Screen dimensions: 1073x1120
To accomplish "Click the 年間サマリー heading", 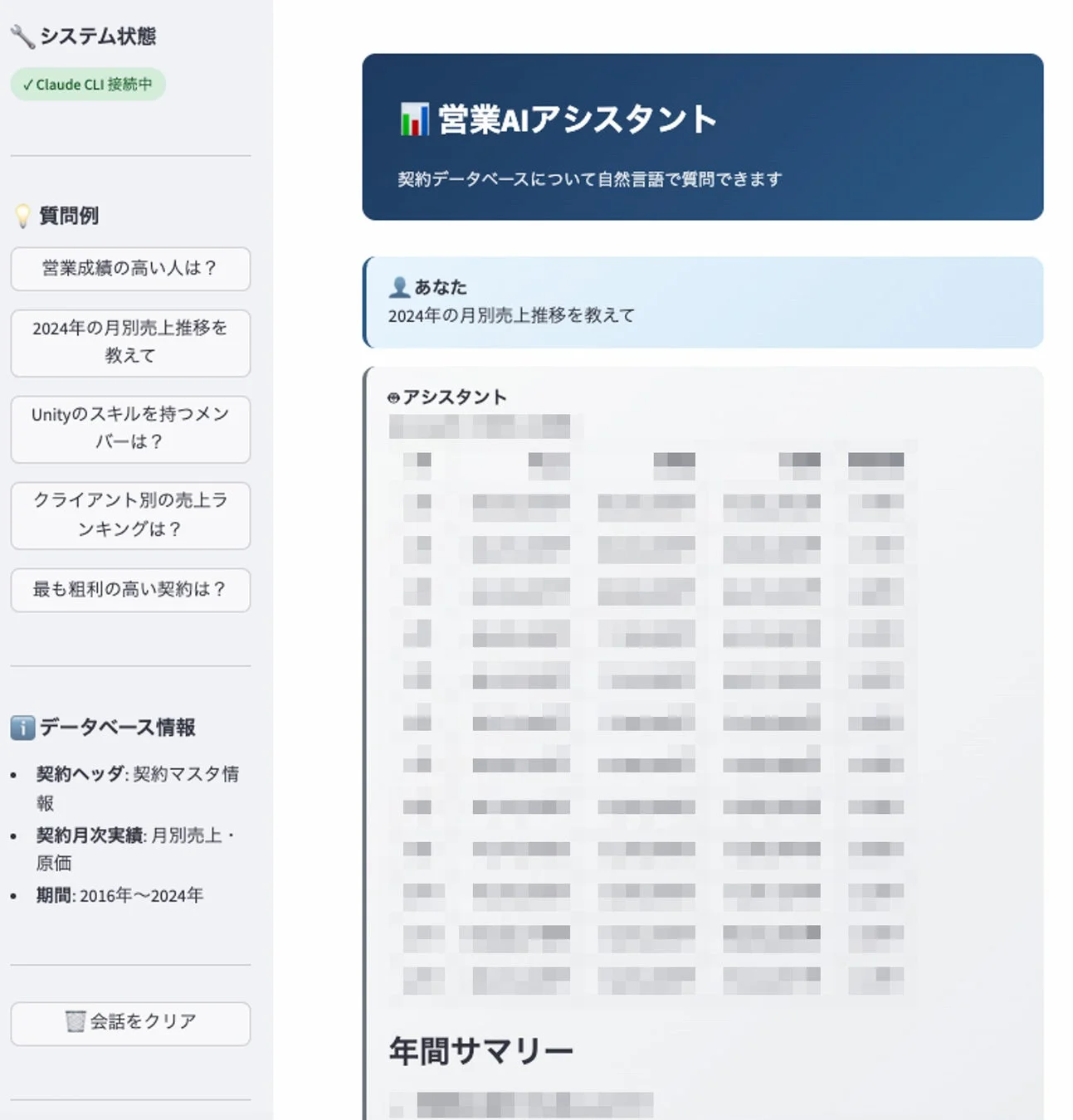I will pos(481,1049).
